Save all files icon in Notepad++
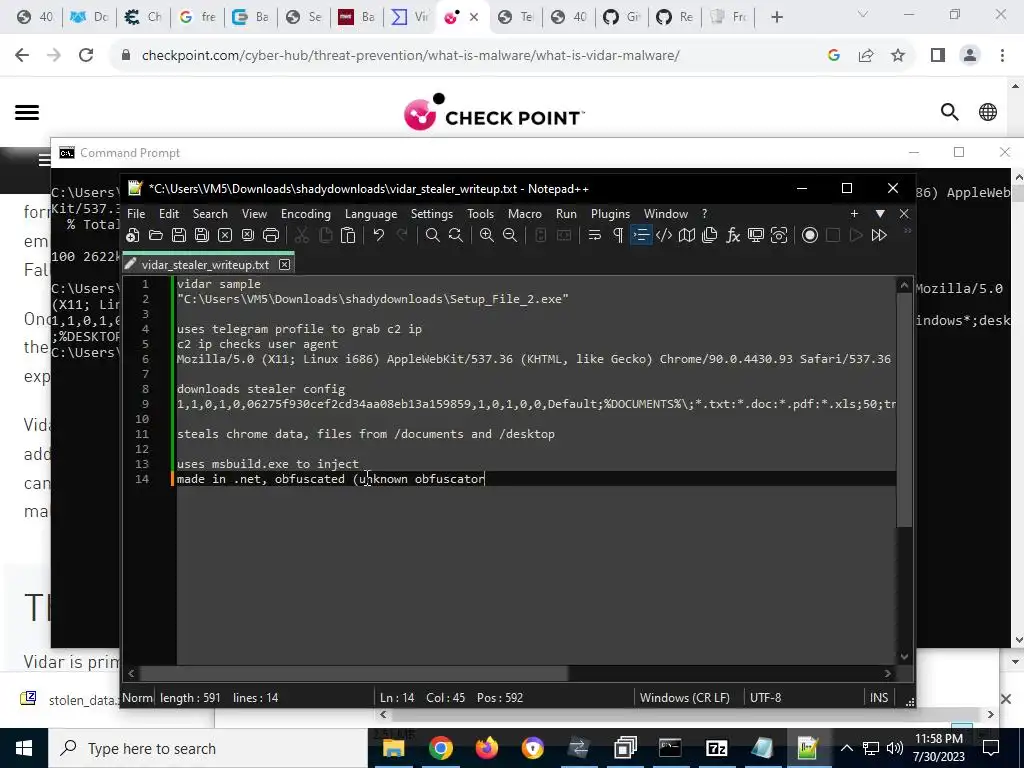The width and height of the screenshot is (1024, 768). (x=202, y=235)
